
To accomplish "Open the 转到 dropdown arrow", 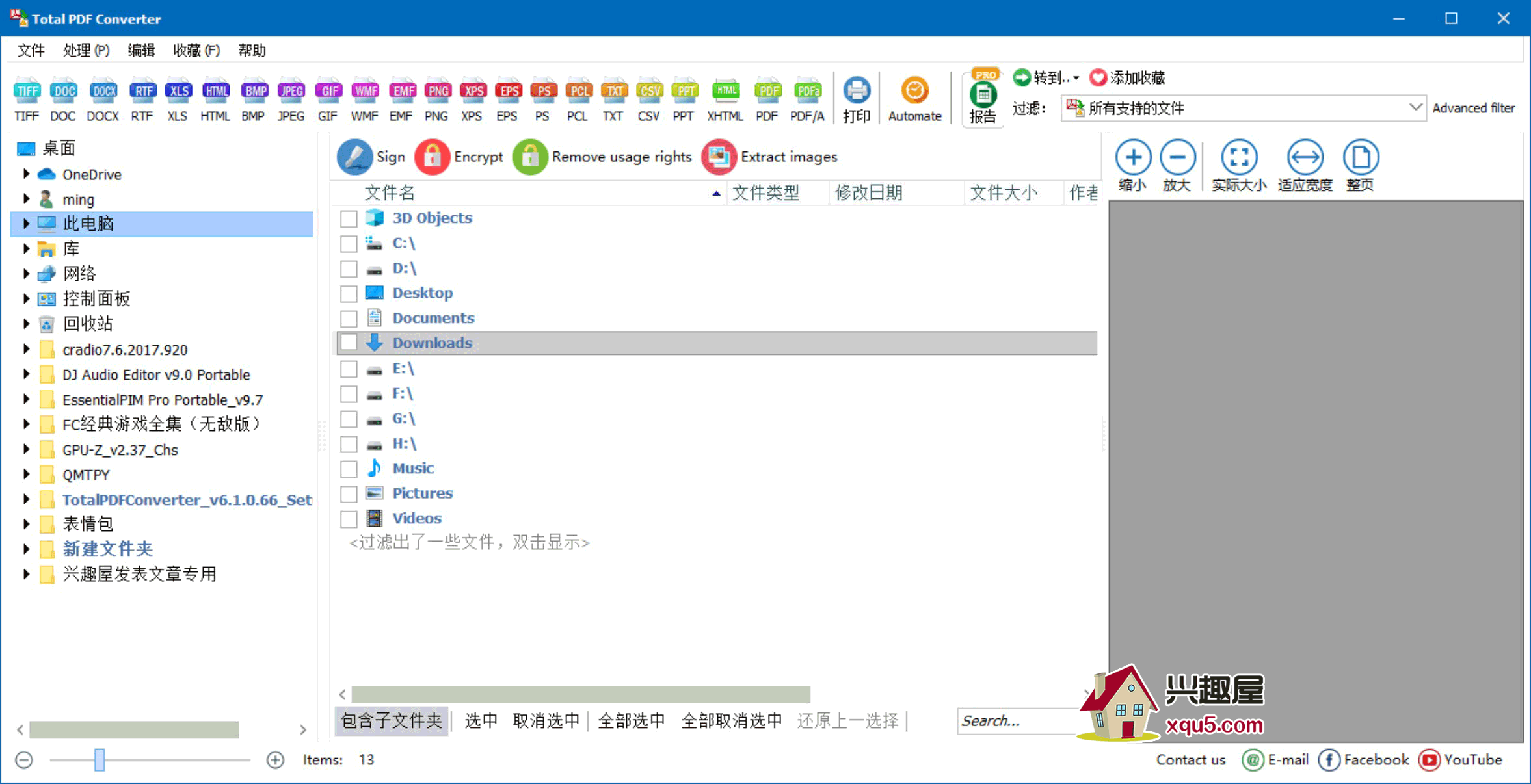I will [x=1076, y=78].
